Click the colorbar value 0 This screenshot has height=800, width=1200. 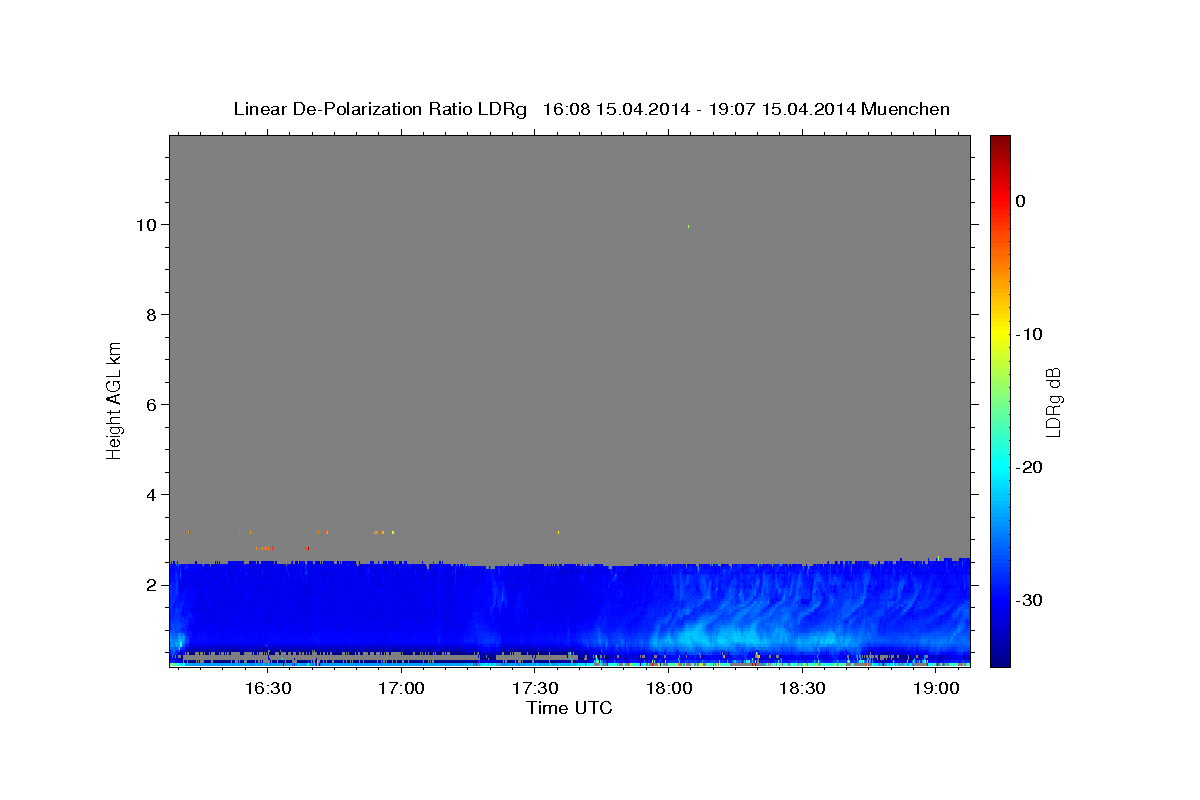1020,201
